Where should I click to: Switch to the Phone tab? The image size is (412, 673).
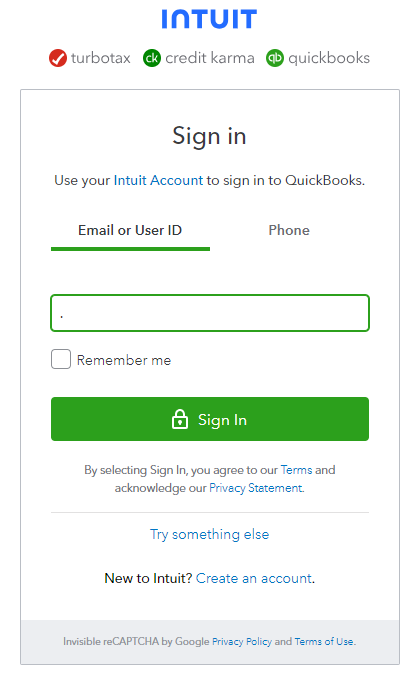[x=289, y=230]
